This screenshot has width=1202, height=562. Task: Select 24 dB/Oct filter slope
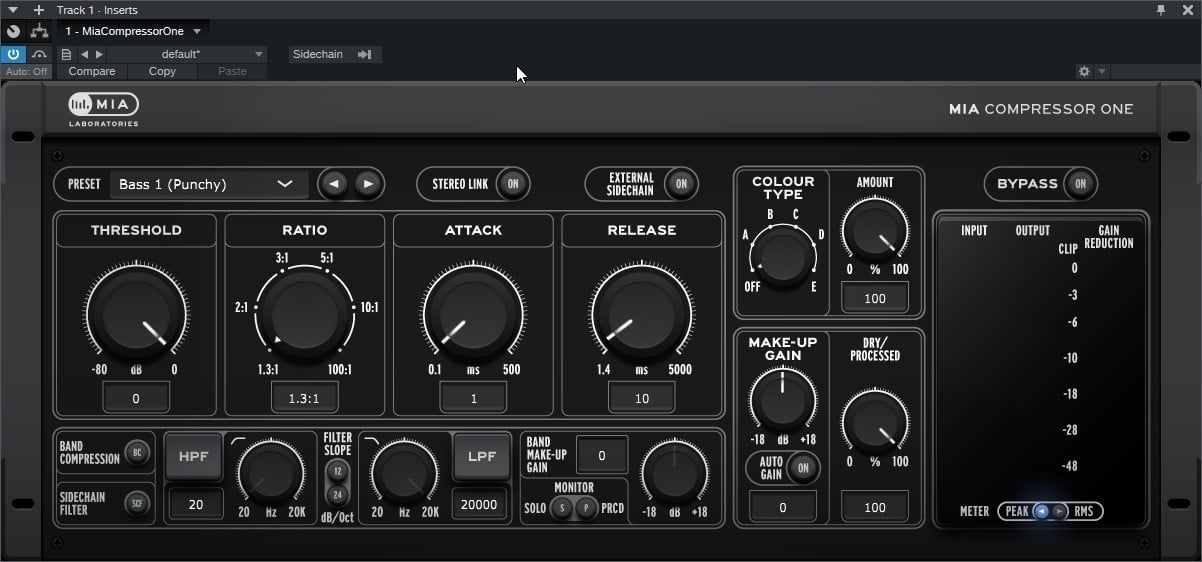coord(337,494)
